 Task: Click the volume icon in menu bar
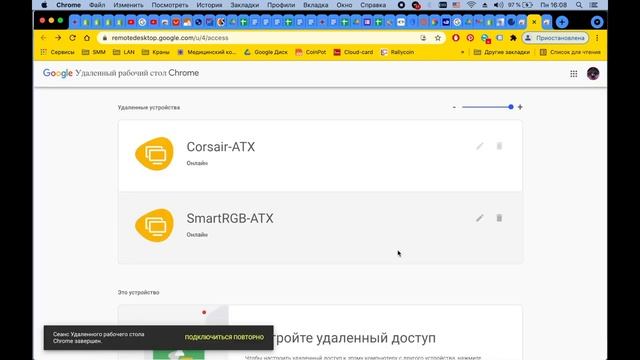point(498,5)
